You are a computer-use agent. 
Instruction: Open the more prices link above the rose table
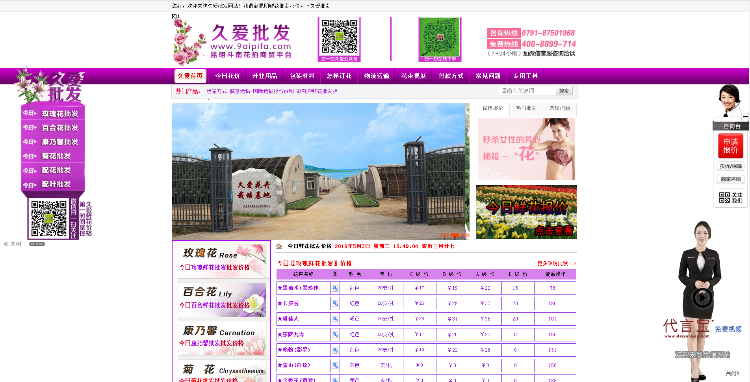556,263
